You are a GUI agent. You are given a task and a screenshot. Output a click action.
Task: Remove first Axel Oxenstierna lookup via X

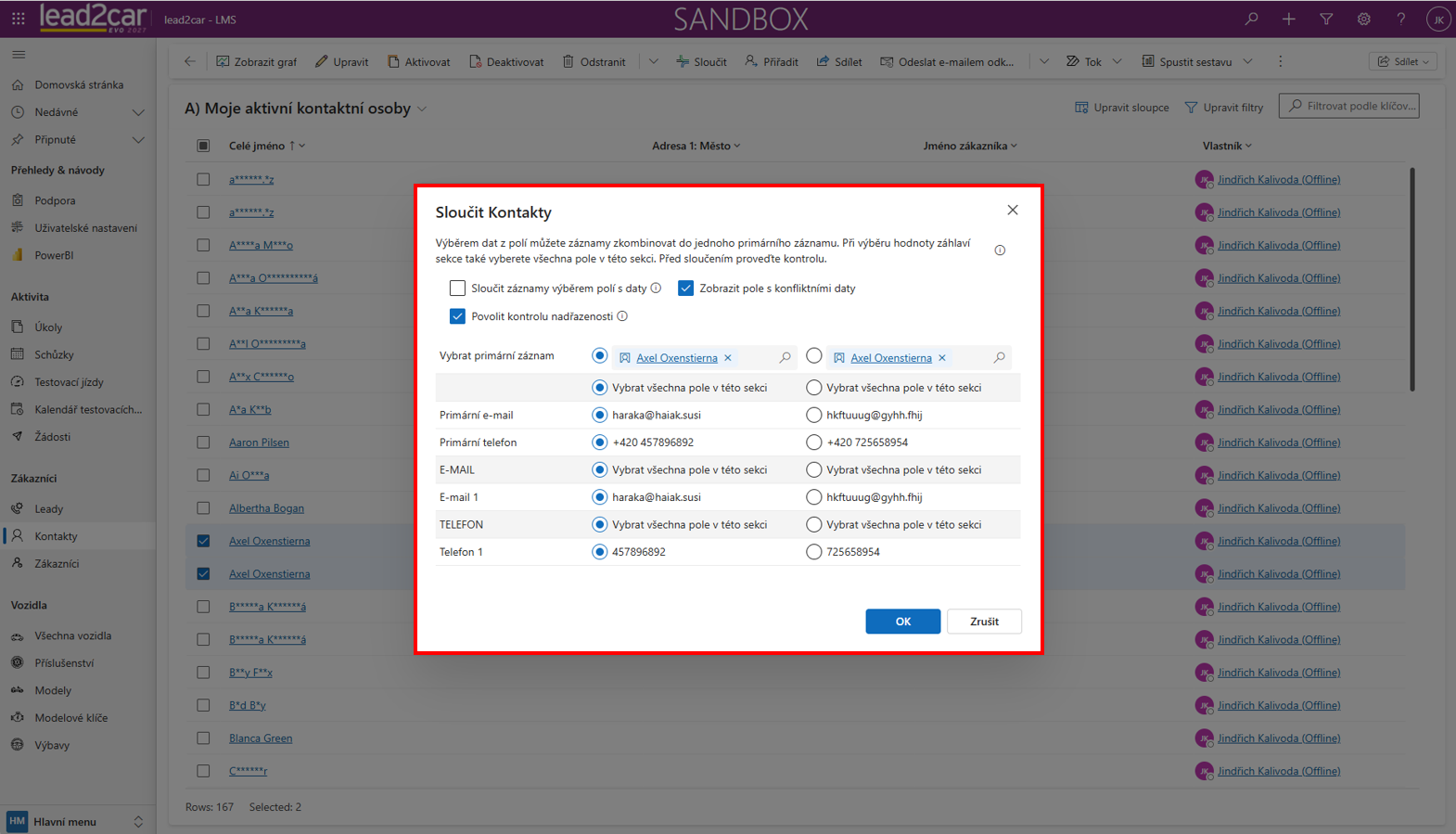pos(728,357)
